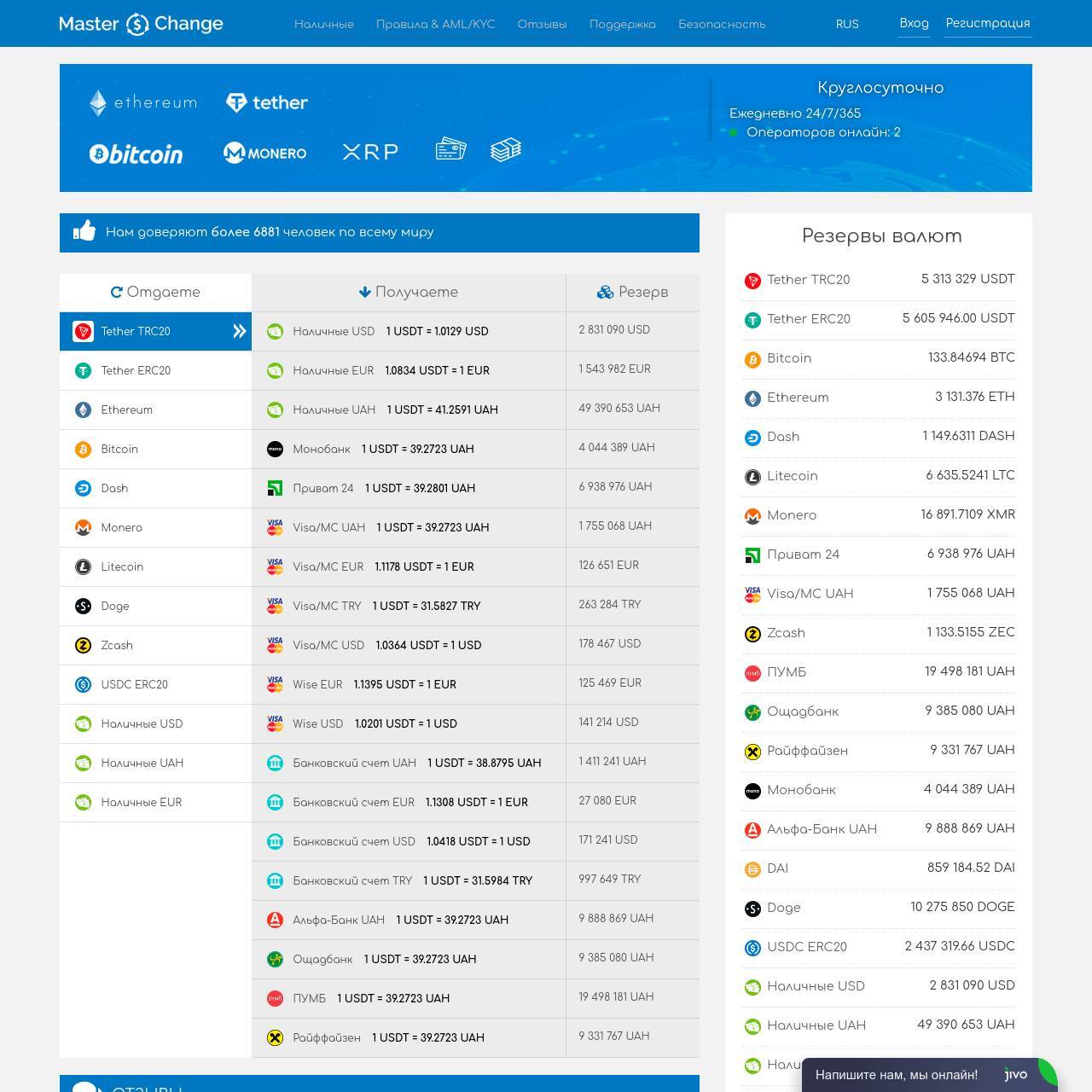Click the Резерв column header
This screenshot has width=1092, height=1092.
pos(632,292)
